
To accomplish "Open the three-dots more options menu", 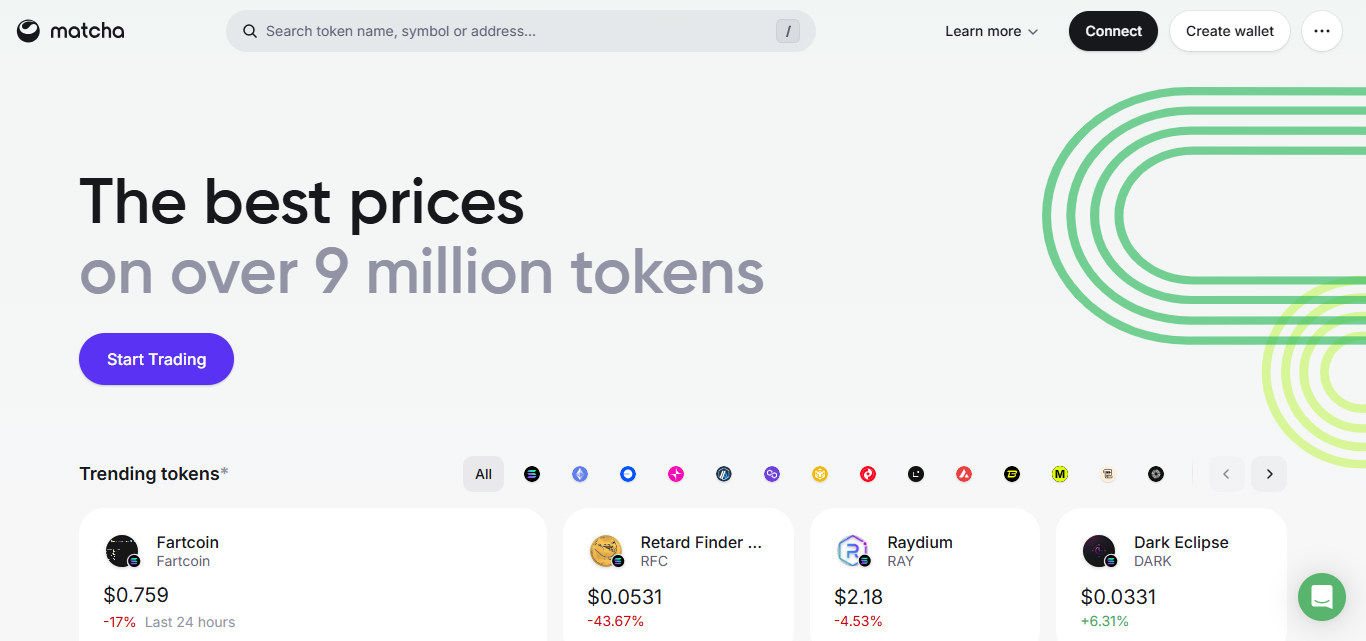I will pyautogui.click(x=1321, y=31).
